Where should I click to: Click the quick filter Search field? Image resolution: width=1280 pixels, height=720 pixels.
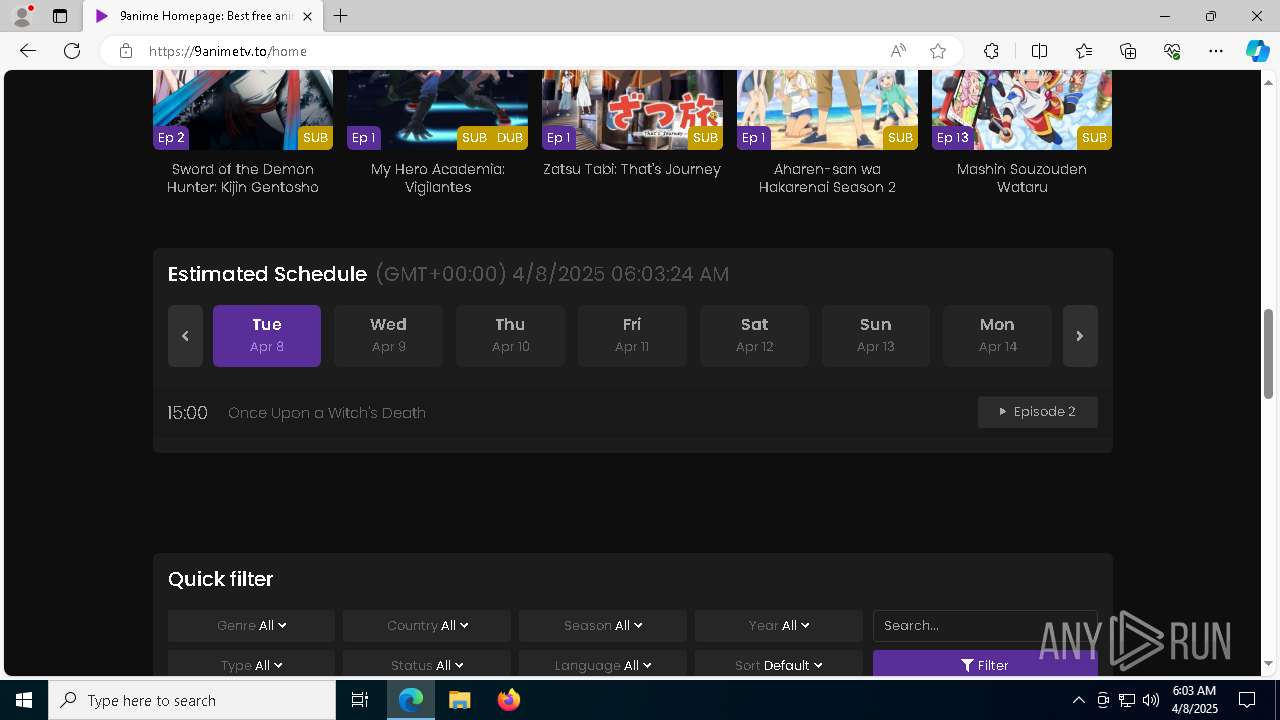985,626
